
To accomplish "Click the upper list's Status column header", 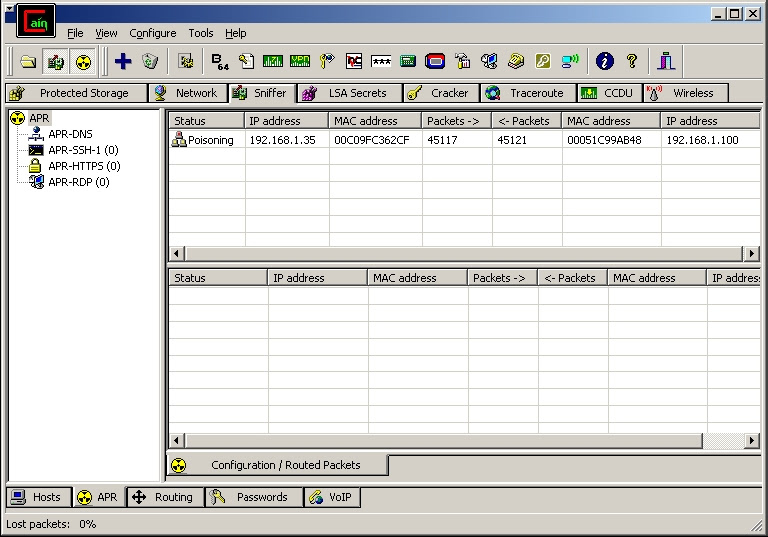I will coord(207,121).
